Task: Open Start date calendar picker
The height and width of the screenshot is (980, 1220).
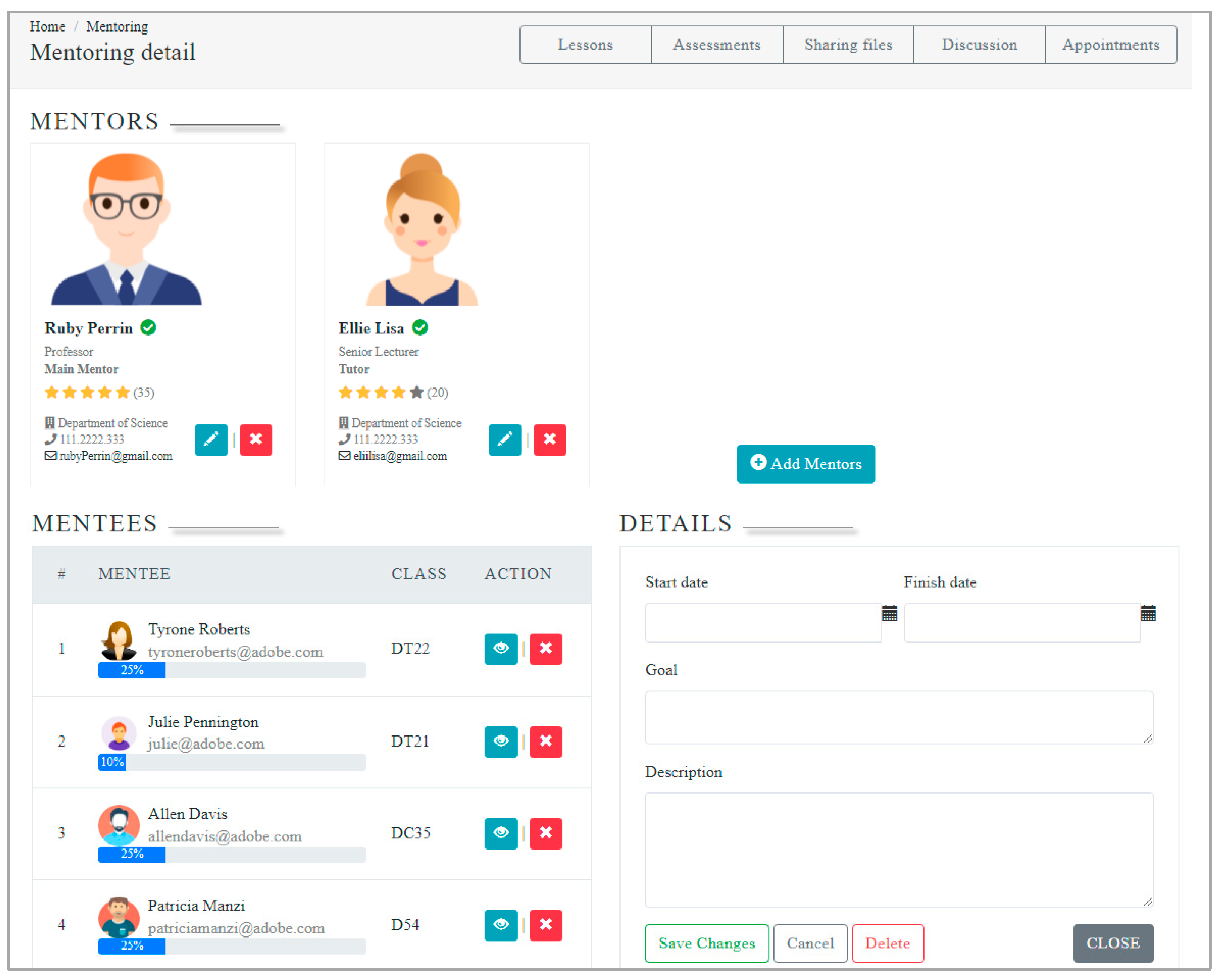Action: [x=890, y=613]
